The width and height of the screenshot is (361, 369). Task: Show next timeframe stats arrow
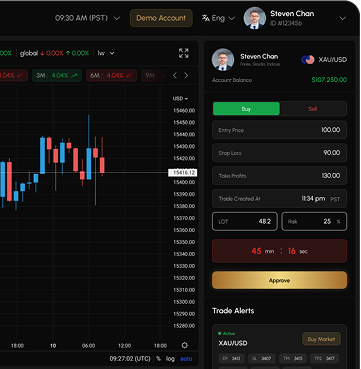point(186,76)
